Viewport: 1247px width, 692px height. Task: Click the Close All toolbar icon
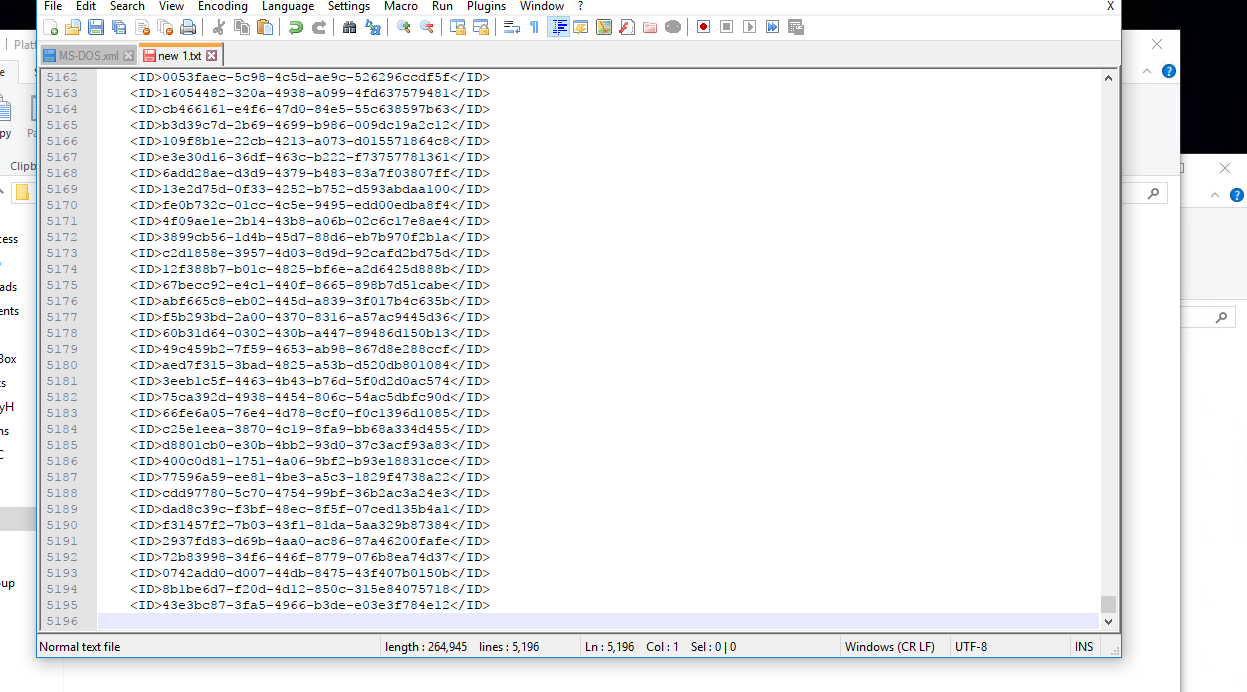pos(165,27)
